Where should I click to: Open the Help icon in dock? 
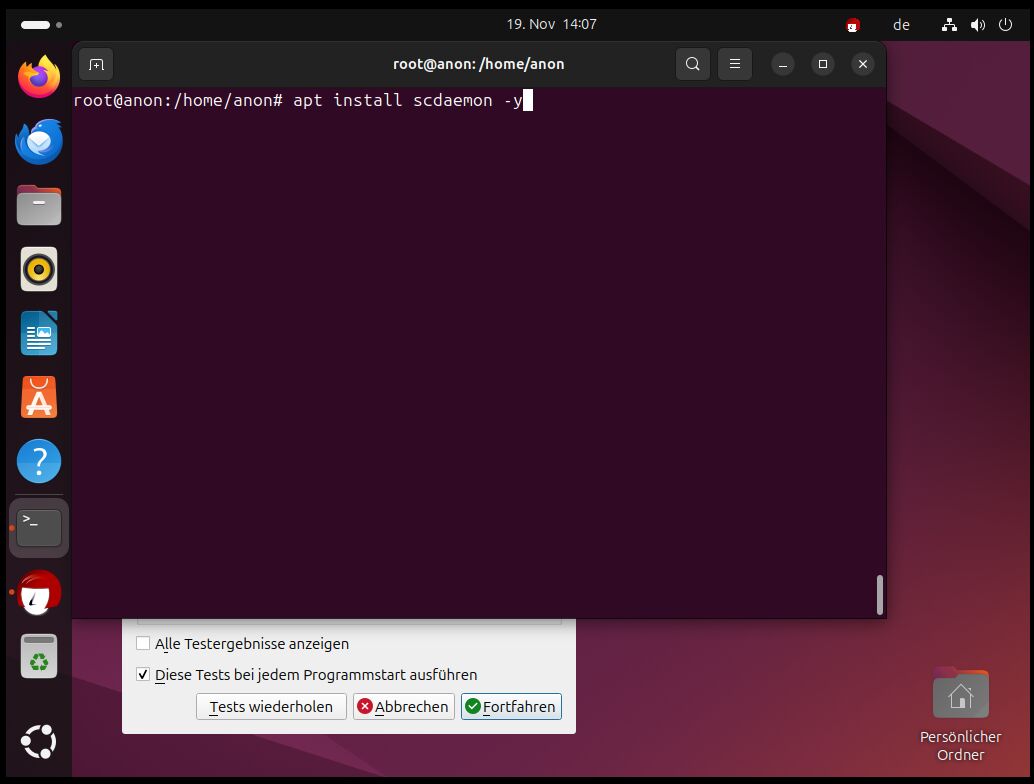coord(39,462)
